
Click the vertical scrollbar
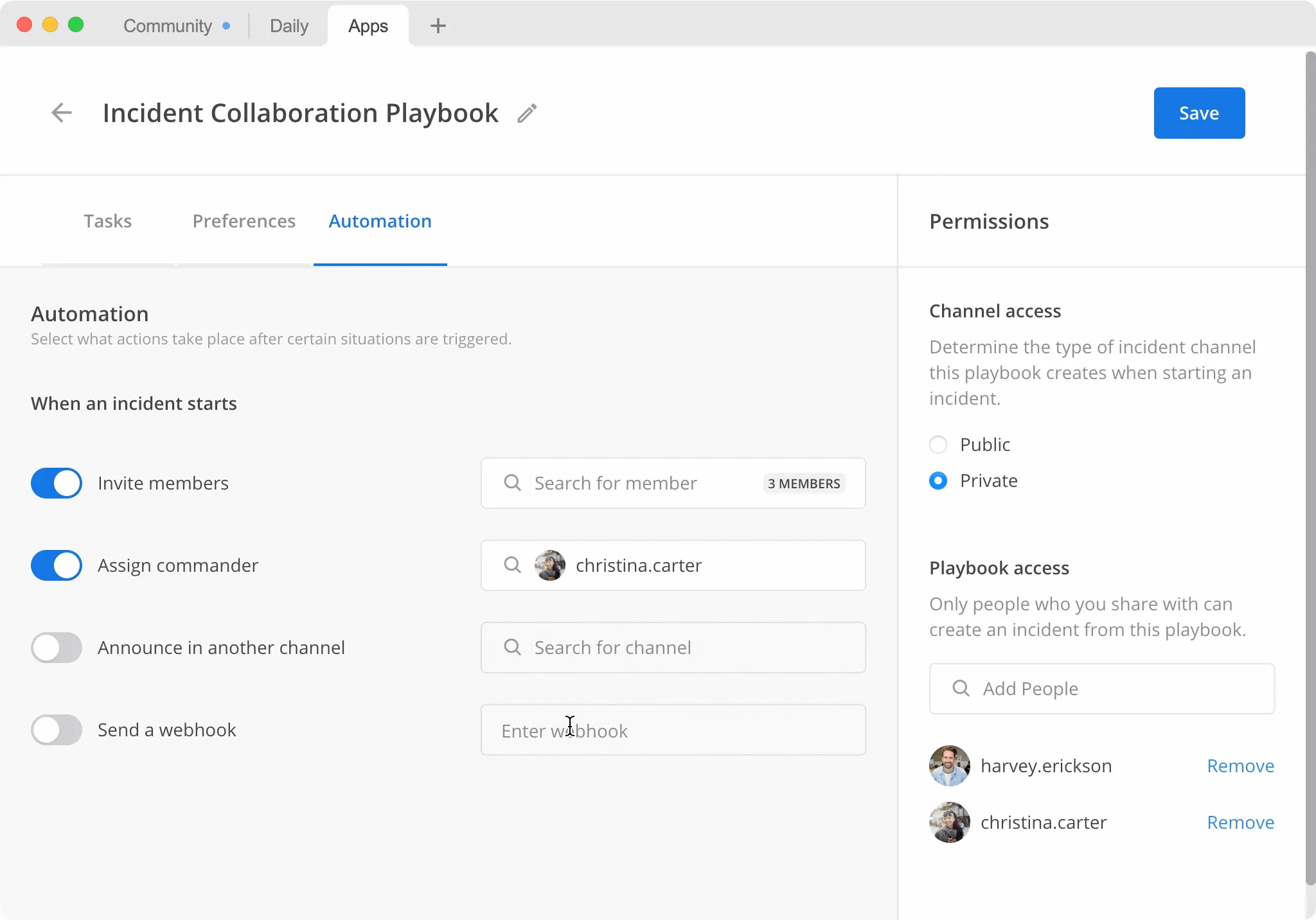(1311, 469)
